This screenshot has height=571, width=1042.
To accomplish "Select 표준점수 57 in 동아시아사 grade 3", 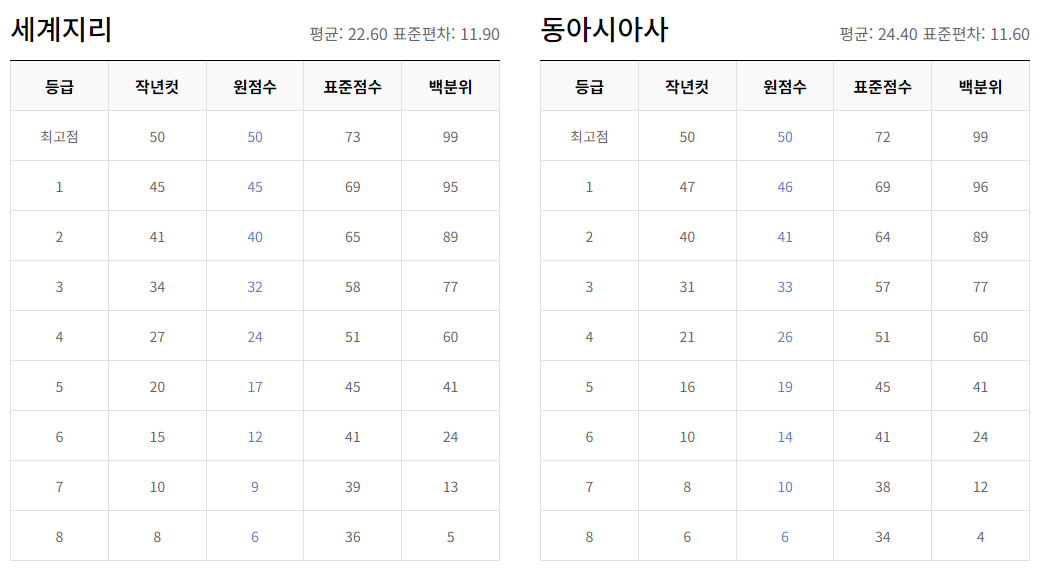I will tap(883, 286).
